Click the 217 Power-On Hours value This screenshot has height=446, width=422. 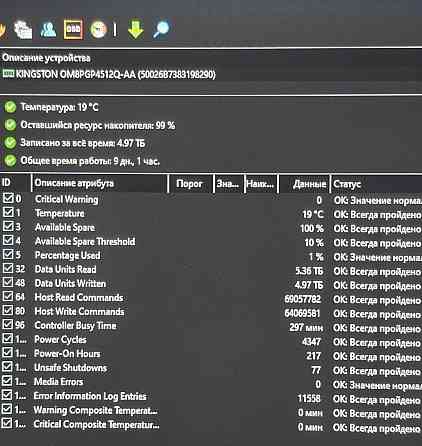click(313, 356)
